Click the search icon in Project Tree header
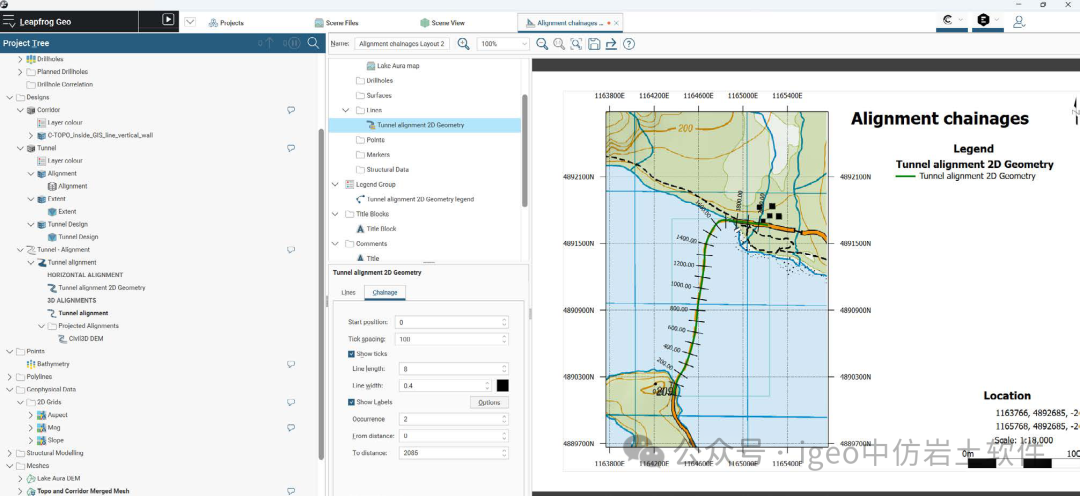The image size is (1080, 496). [x=313, y=43]
